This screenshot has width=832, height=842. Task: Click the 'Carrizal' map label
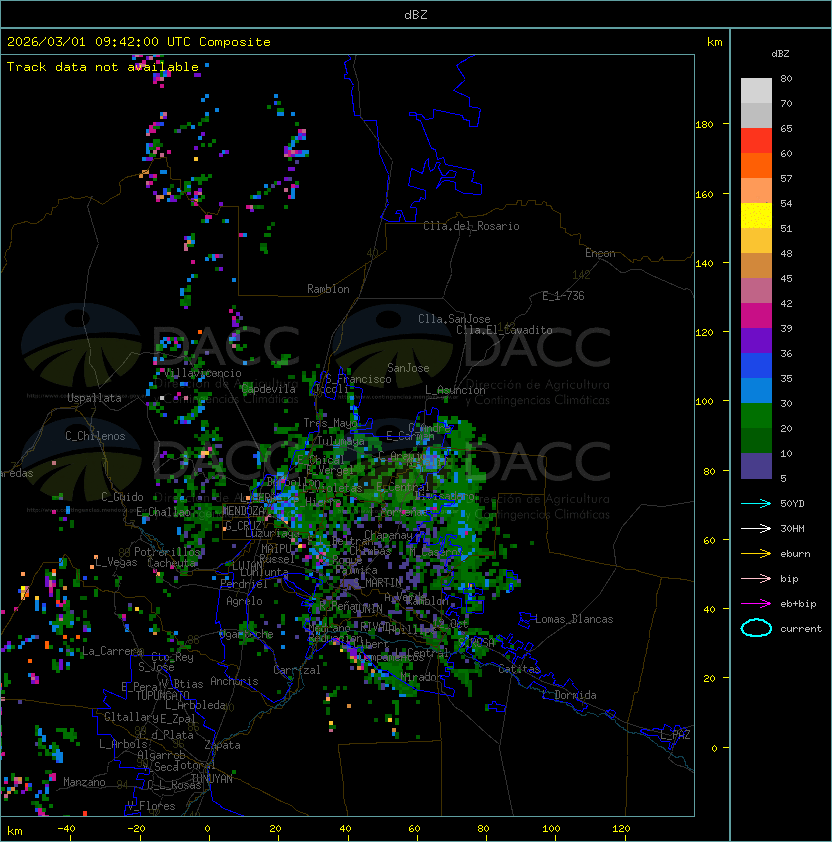(297, 670)
